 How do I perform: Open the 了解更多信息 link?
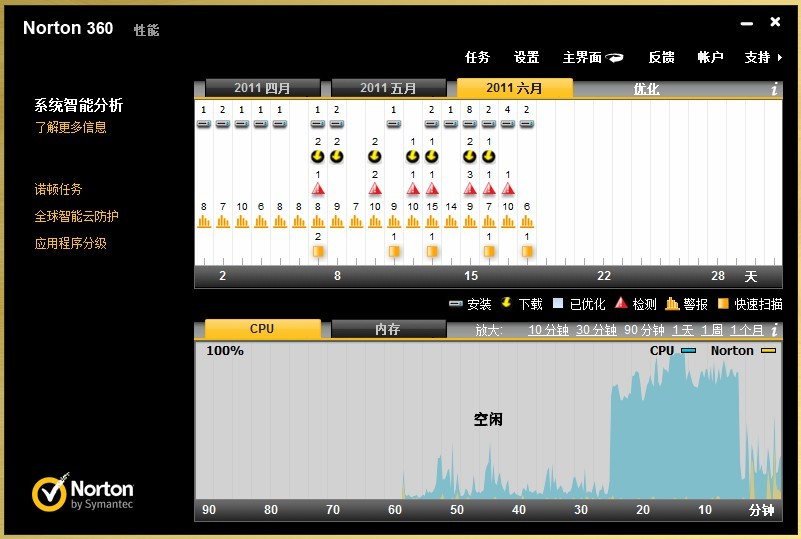click(70, 127)
